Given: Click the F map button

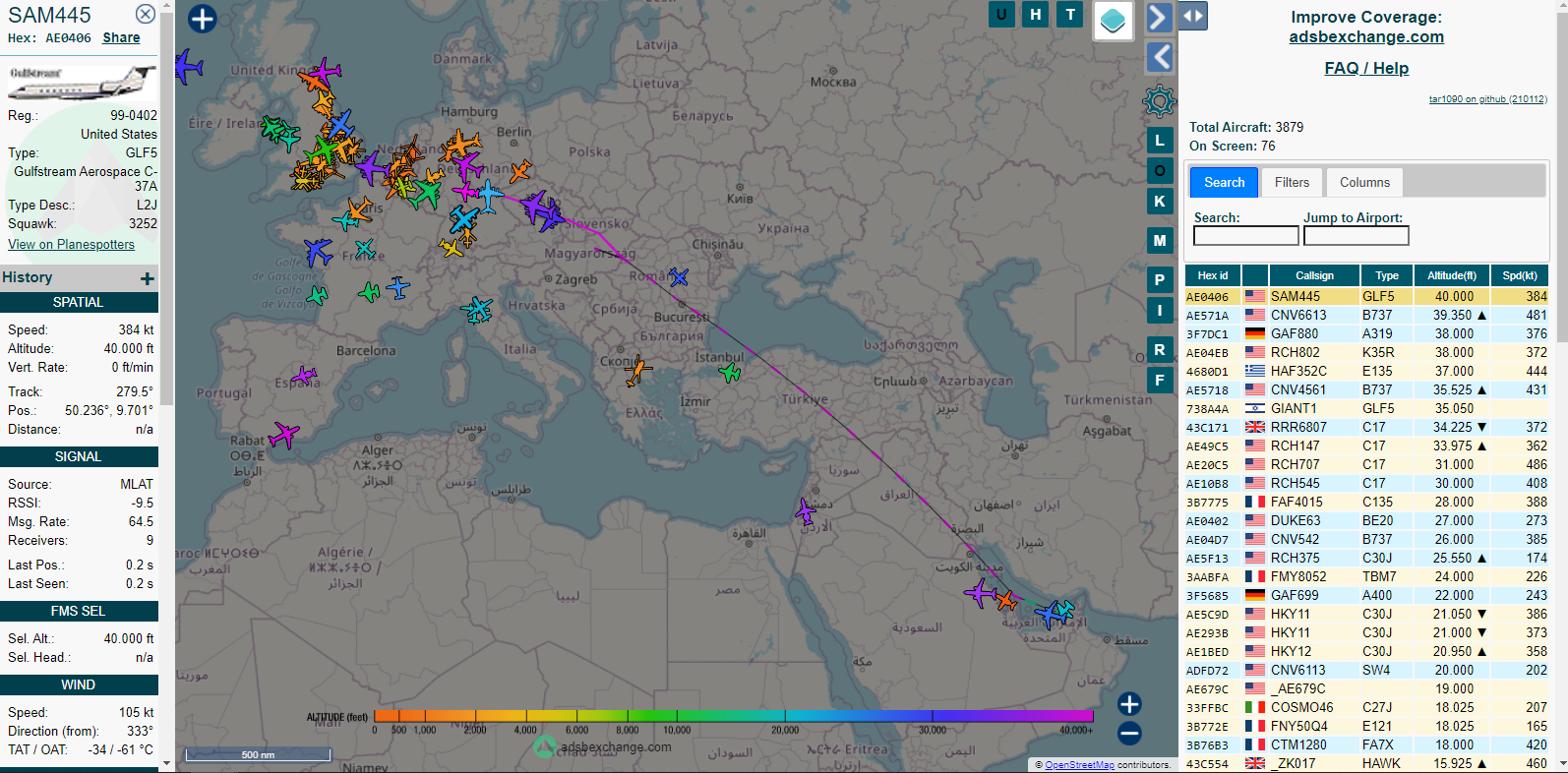Looking at the screenshot, I should click(1160, 380).
